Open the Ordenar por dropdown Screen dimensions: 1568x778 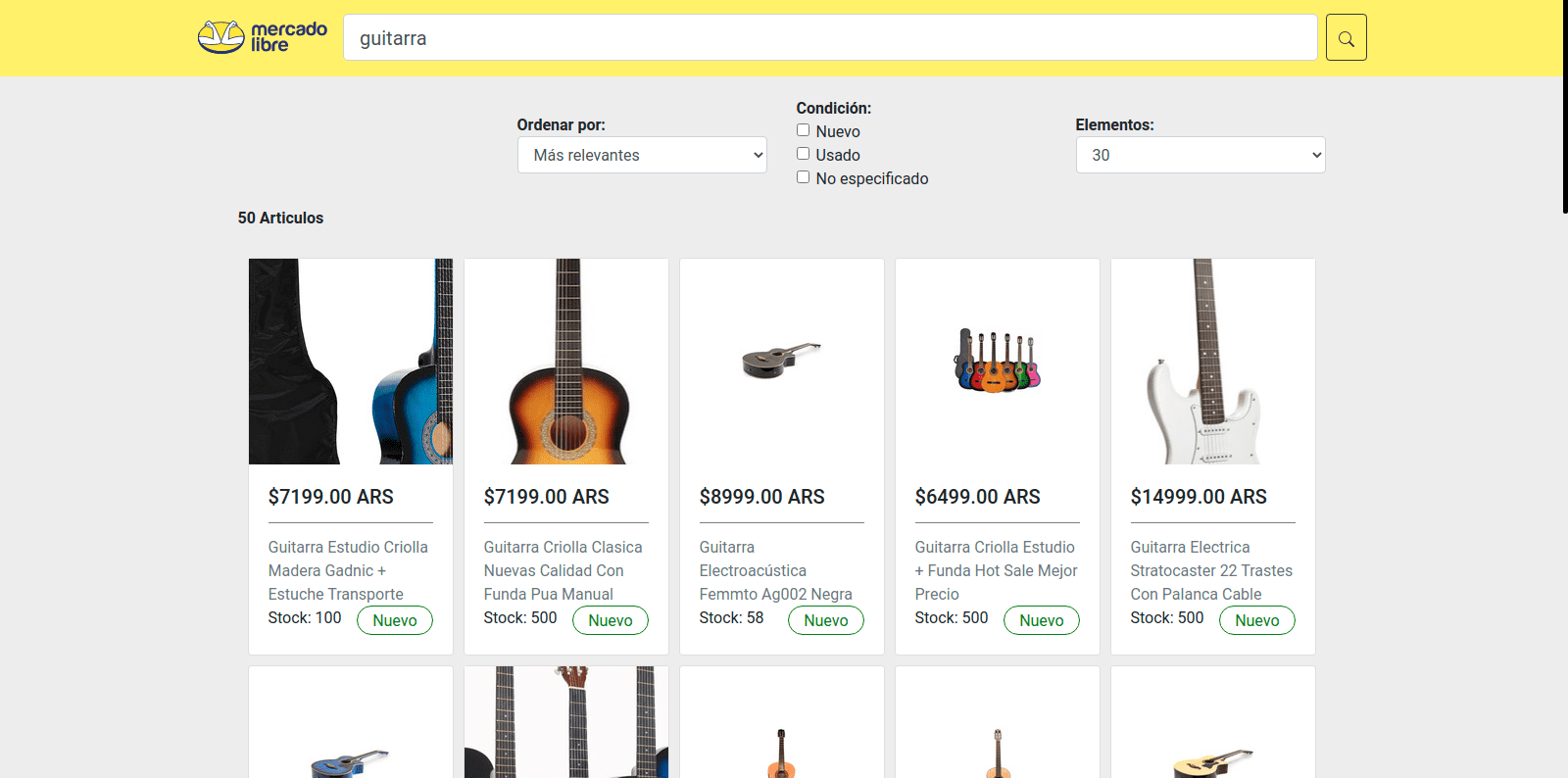pos(642,155)
